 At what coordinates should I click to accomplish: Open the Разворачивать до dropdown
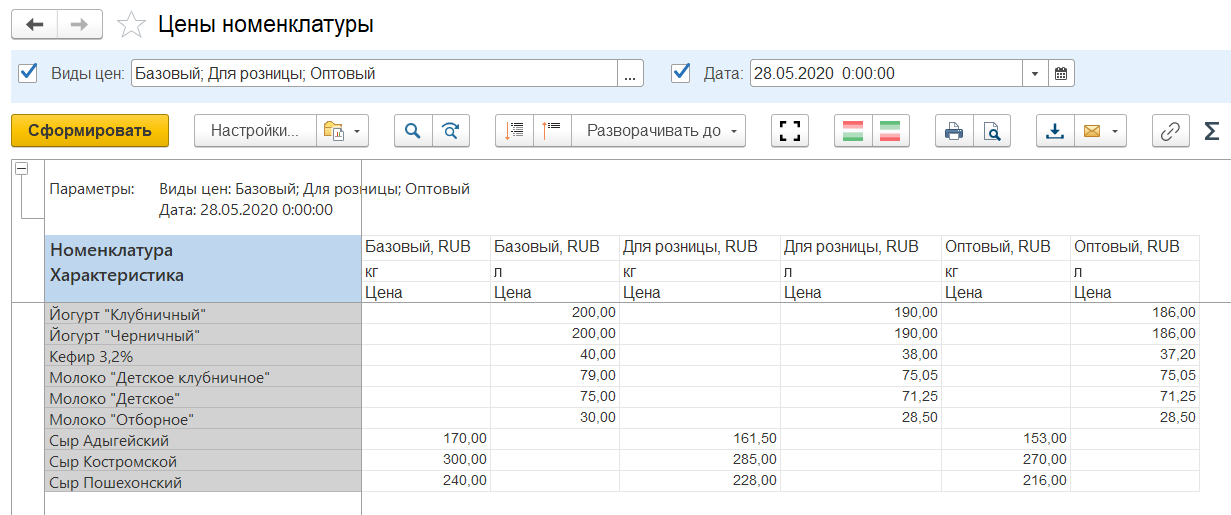(x=734, y=131)
